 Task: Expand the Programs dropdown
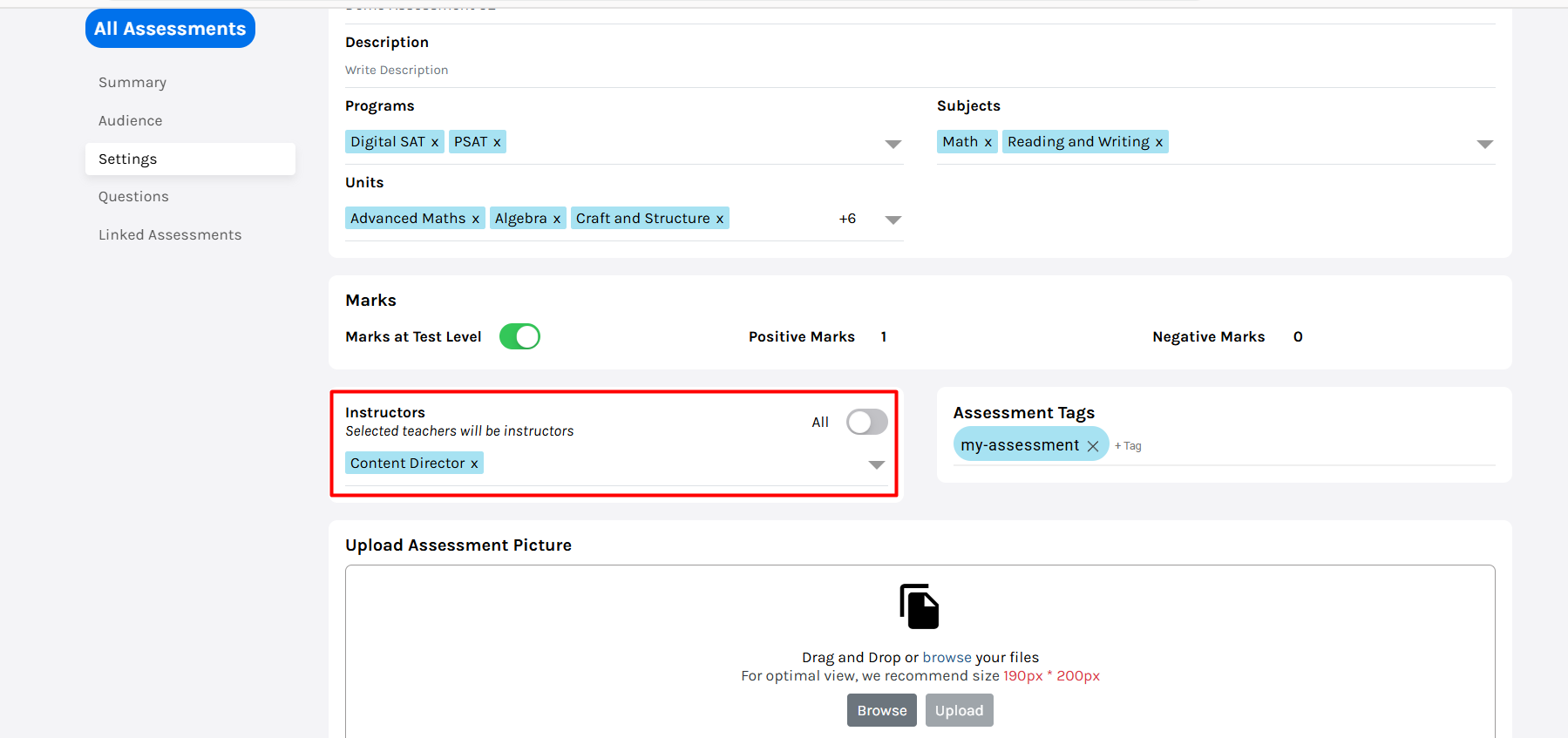coord(893,144)
